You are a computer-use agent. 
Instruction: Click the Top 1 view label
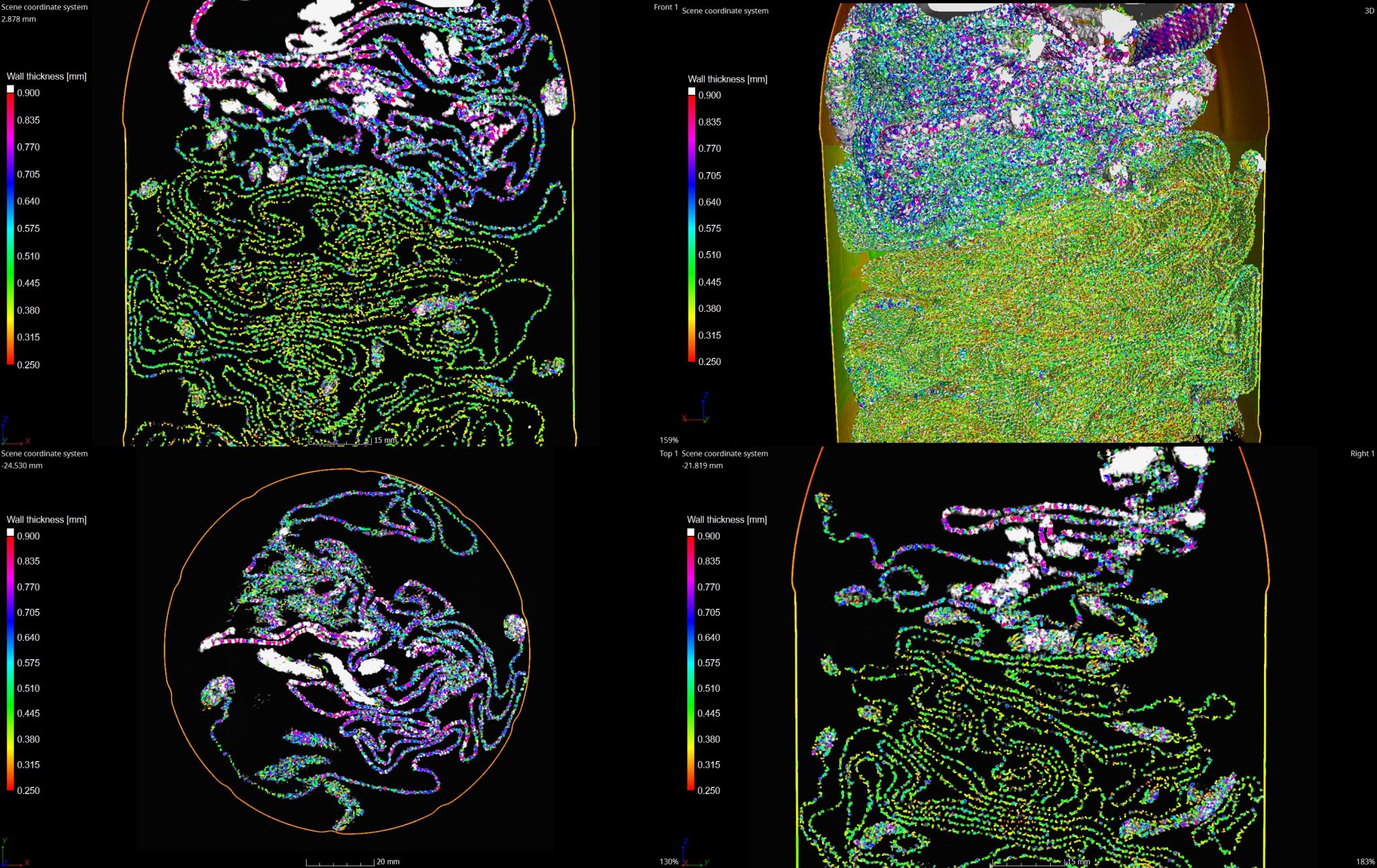tap(668, 454)
